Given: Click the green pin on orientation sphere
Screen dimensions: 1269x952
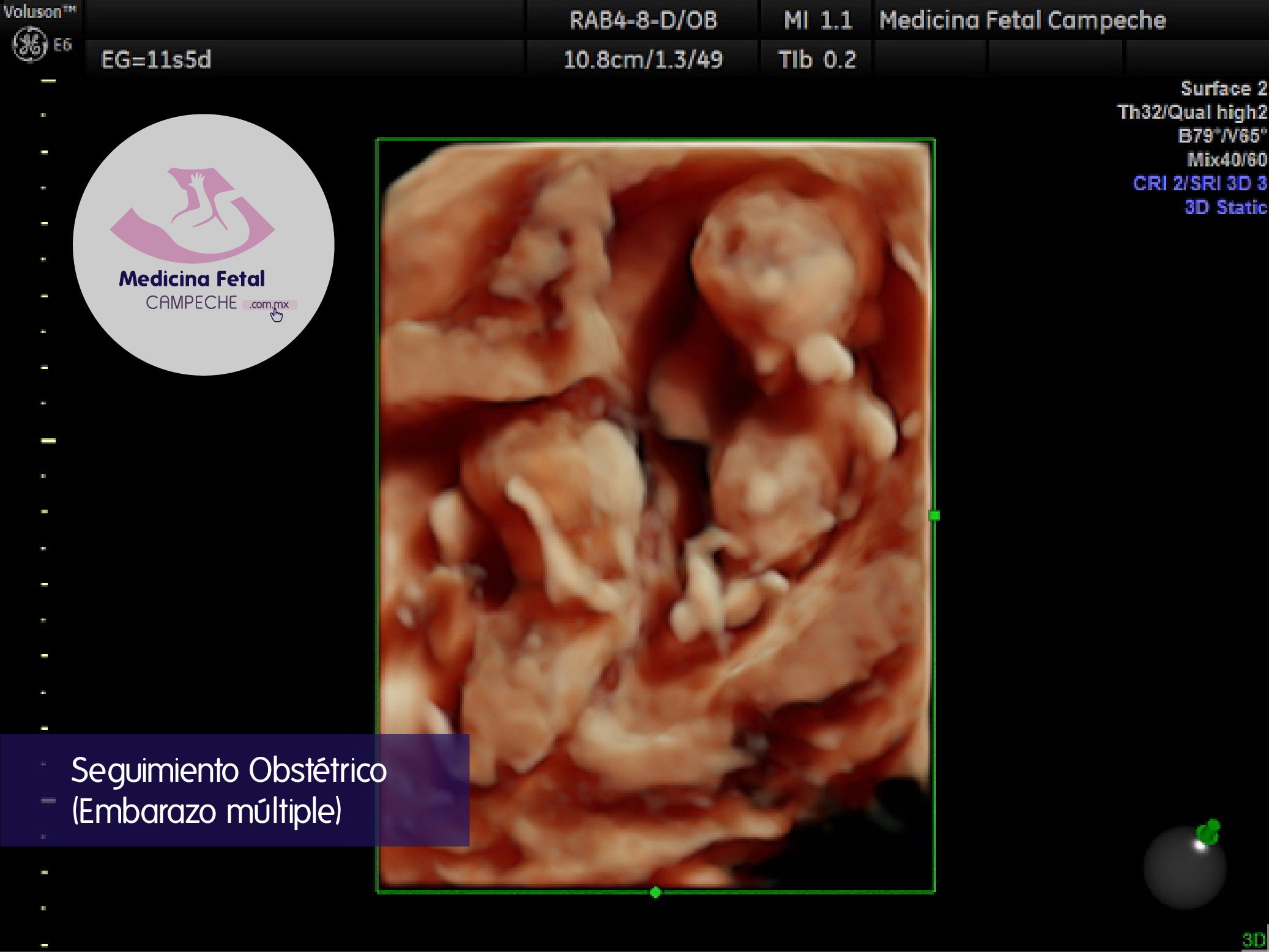Looking at the screenshot, I should 1208,832.
